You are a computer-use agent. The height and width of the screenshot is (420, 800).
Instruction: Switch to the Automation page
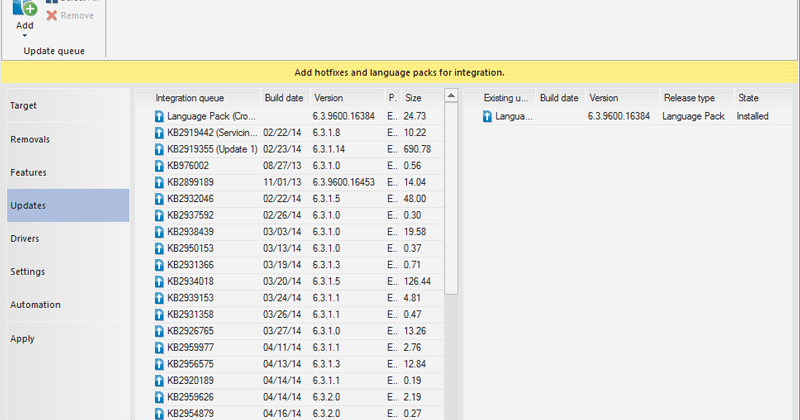pyautogui.click(x=68, y=305)
